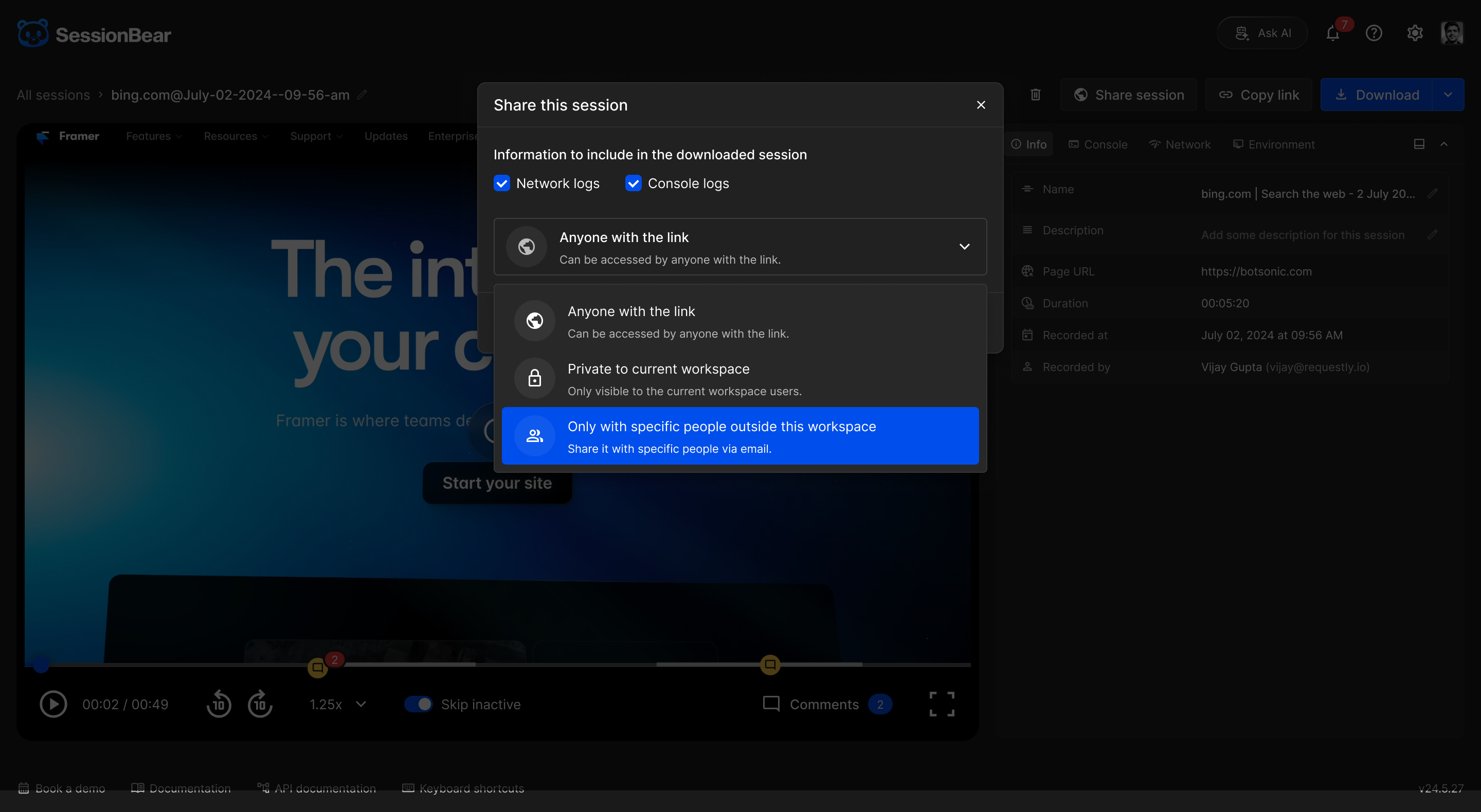1481x812 pixels.
Task: Expand the Support menu in recorded page
Action: (x=316, y=136)
